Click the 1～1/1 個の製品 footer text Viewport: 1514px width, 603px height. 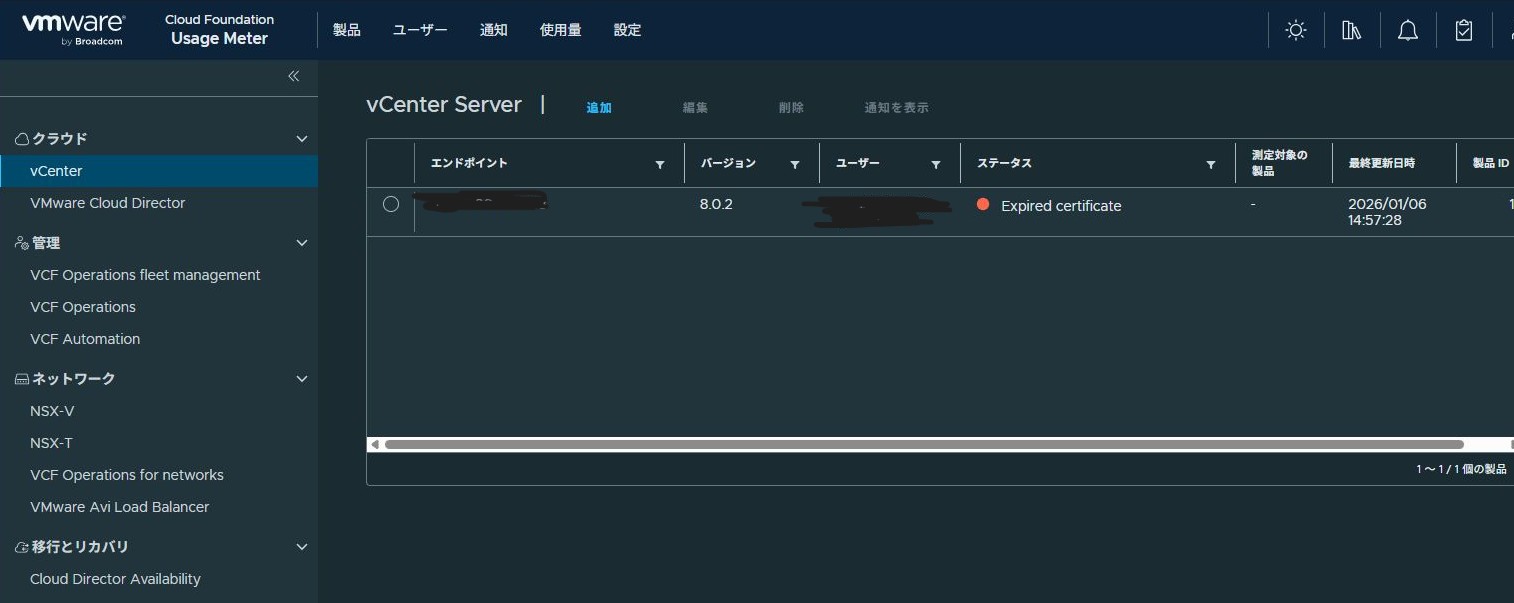tap(1461, 469)
